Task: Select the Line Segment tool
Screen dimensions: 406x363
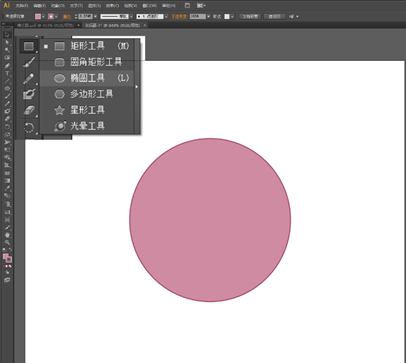Action: [x=7, y=81]
